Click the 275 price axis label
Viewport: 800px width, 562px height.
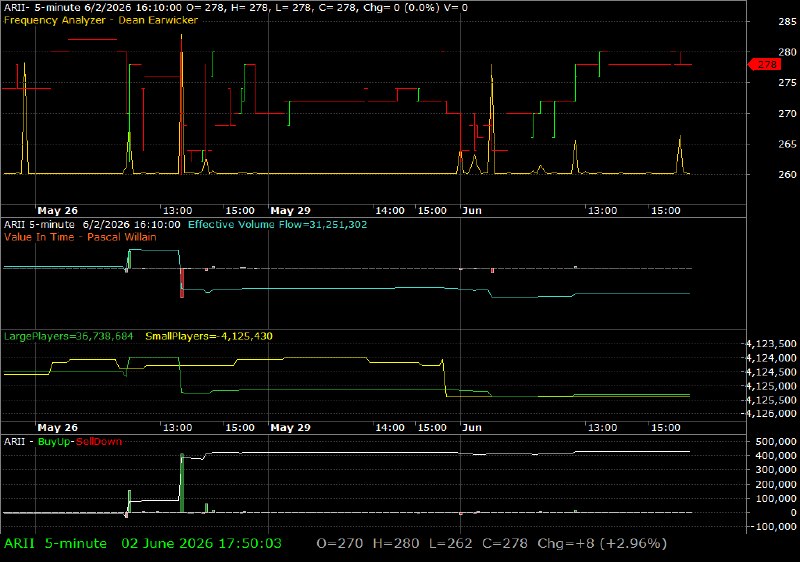click(x=787, y=83)
